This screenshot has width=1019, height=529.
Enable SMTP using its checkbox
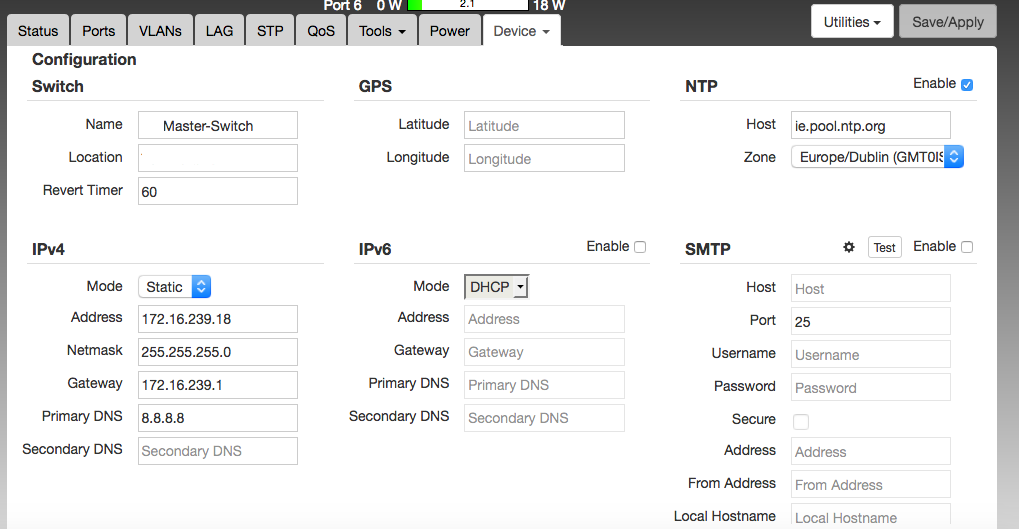pos(966,247)
